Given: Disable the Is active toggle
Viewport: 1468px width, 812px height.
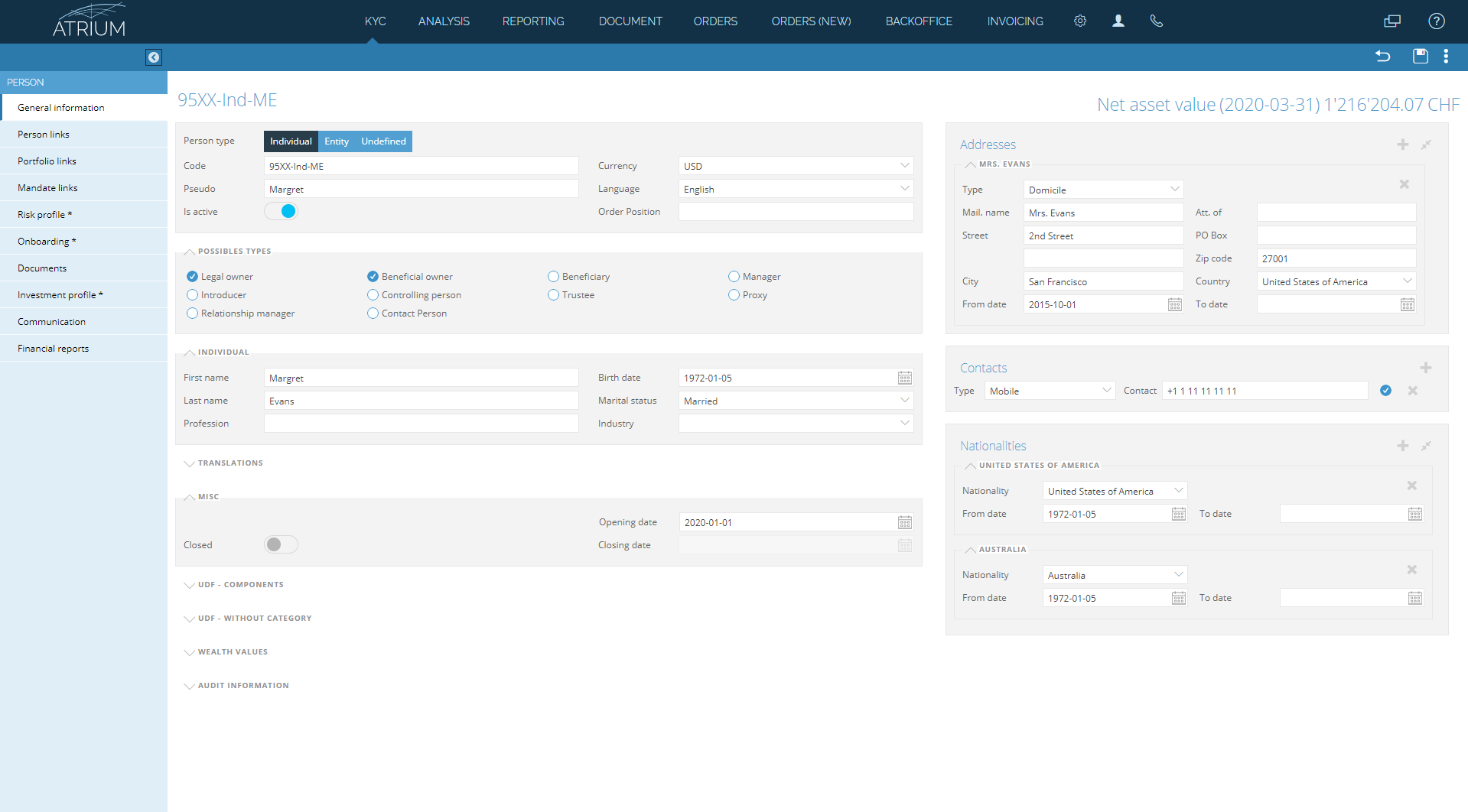Looking at the screenshot, I should coord(281,211).
